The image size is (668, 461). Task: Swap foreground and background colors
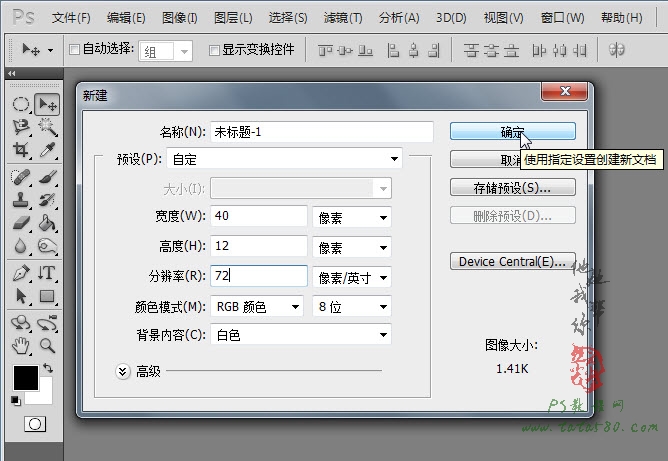pyautogui.click(x=48, y=368)
